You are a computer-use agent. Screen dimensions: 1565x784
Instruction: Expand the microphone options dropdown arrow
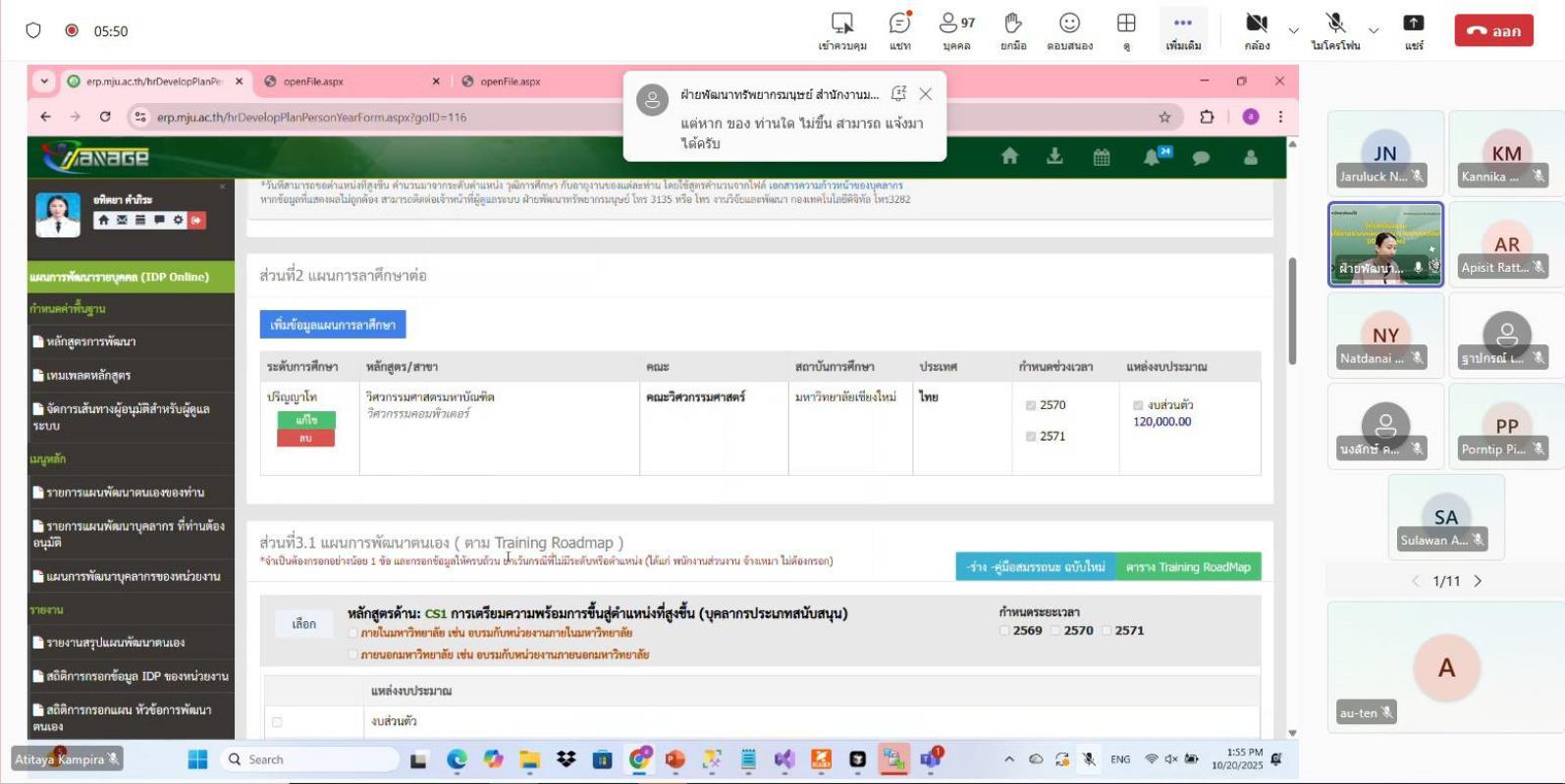(x=1374, y=30)
